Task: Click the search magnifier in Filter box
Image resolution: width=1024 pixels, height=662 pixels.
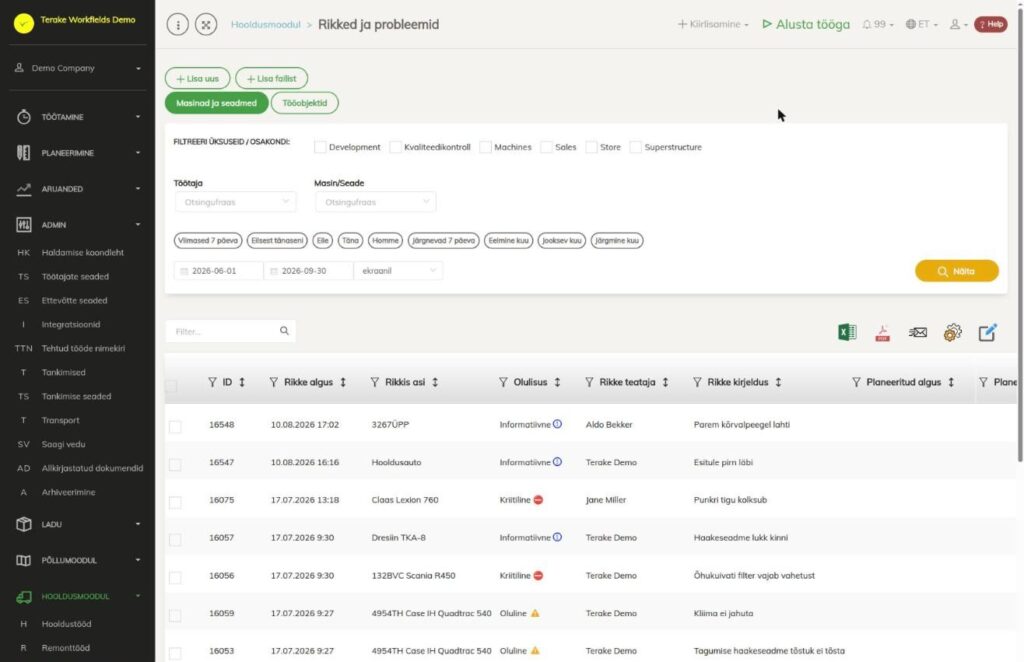Action: (284, 331)
